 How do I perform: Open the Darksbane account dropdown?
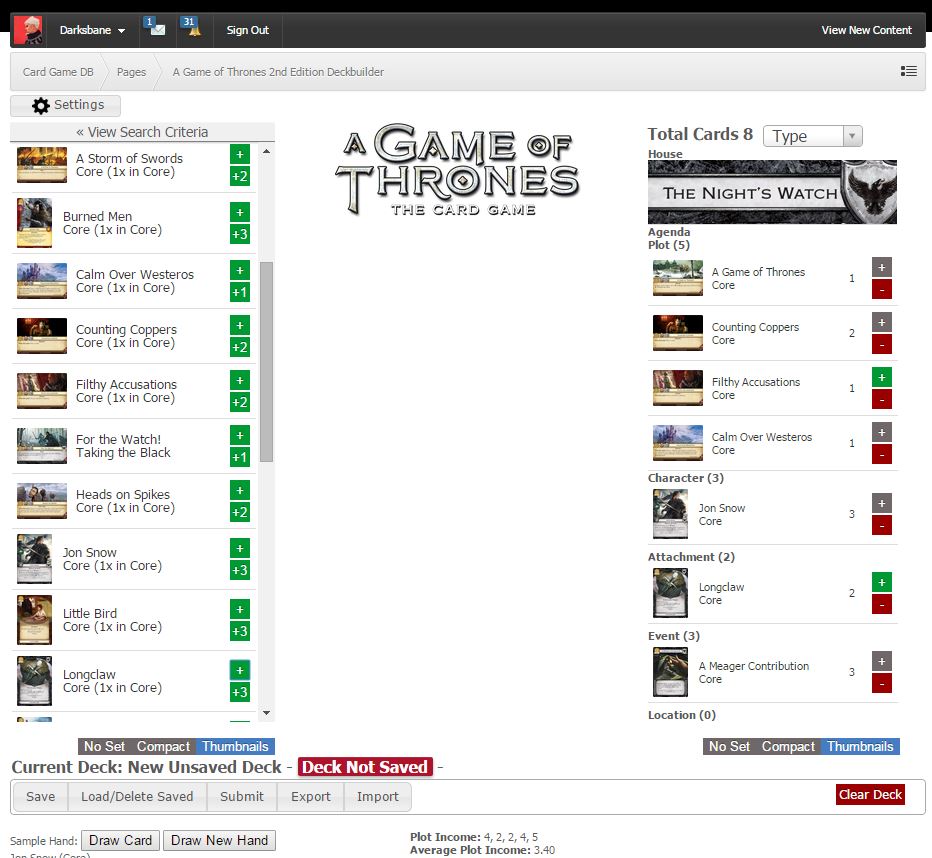pos(92,30)
